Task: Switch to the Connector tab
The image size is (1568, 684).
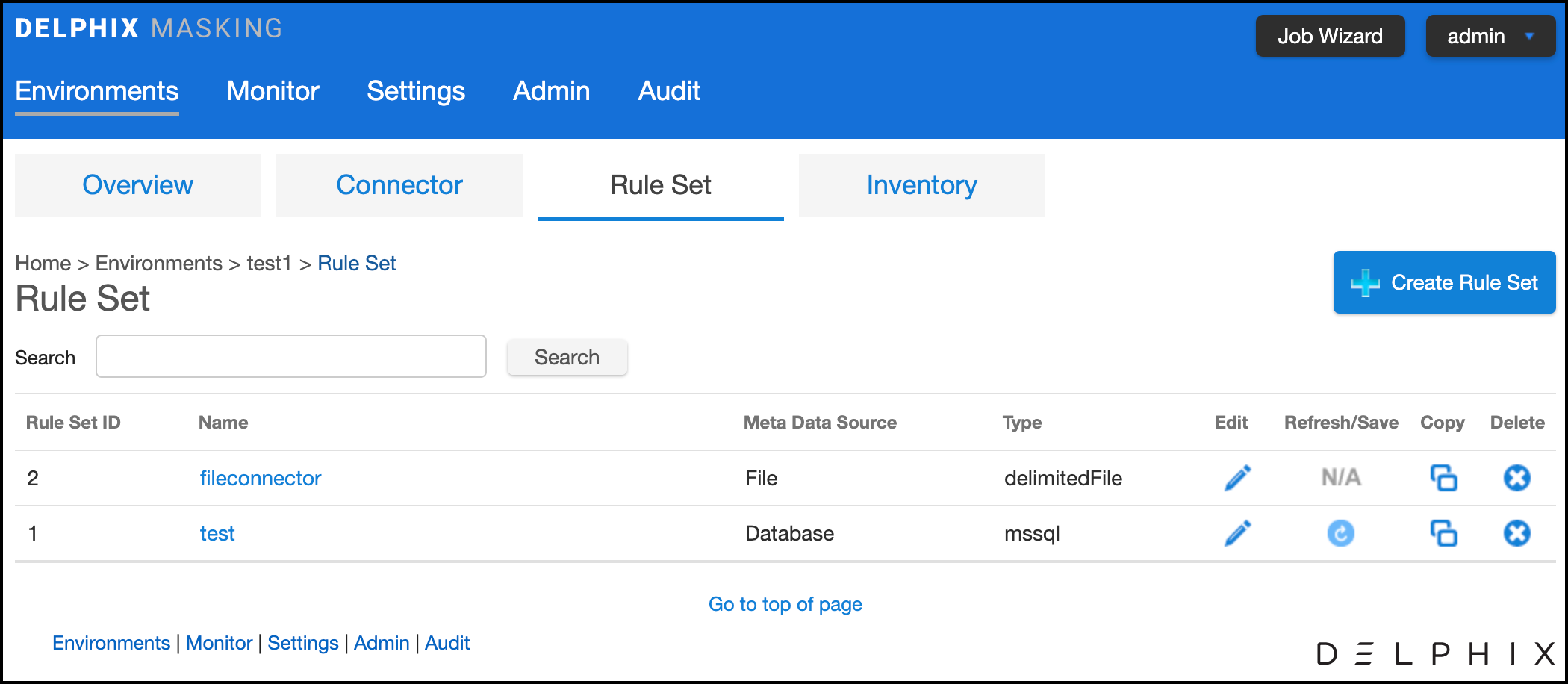Action: click(399, 185)
